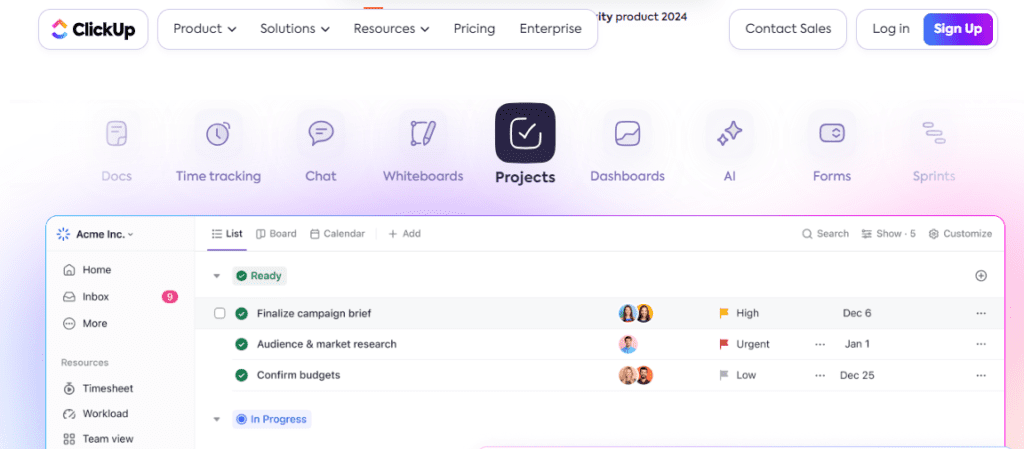Click the Sign Up button
1024x449 pixels.
(957, 29)
